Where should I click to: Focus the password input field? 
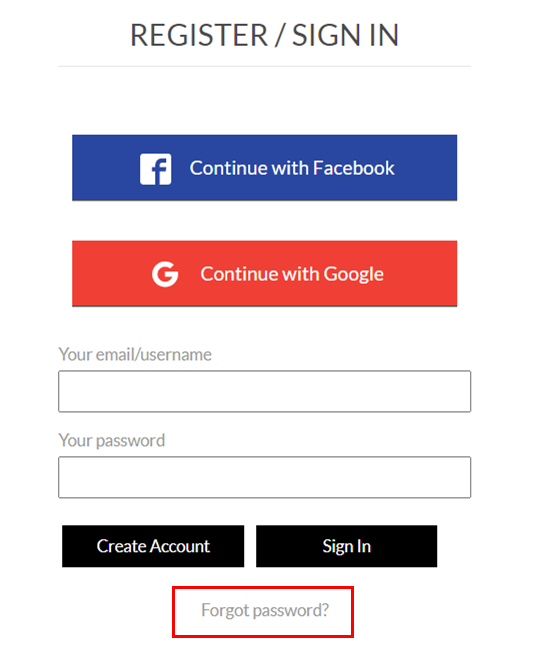click(265, 477)
